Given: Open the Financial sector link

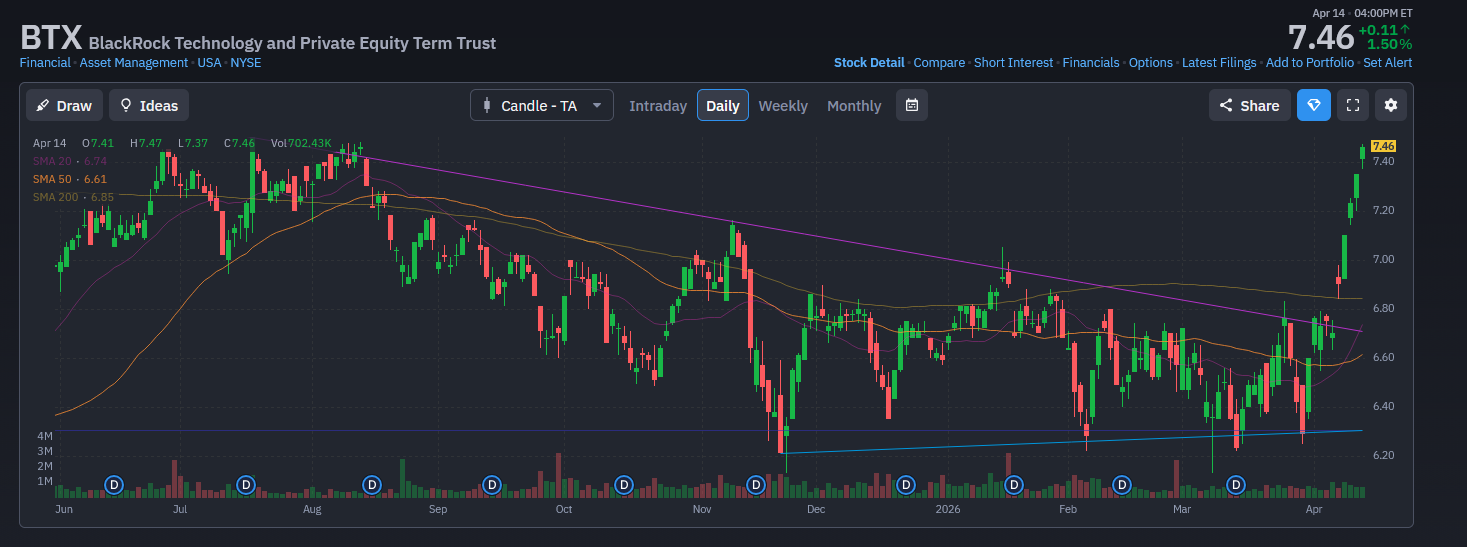Looking at the screenshot, I should point(45,62).
